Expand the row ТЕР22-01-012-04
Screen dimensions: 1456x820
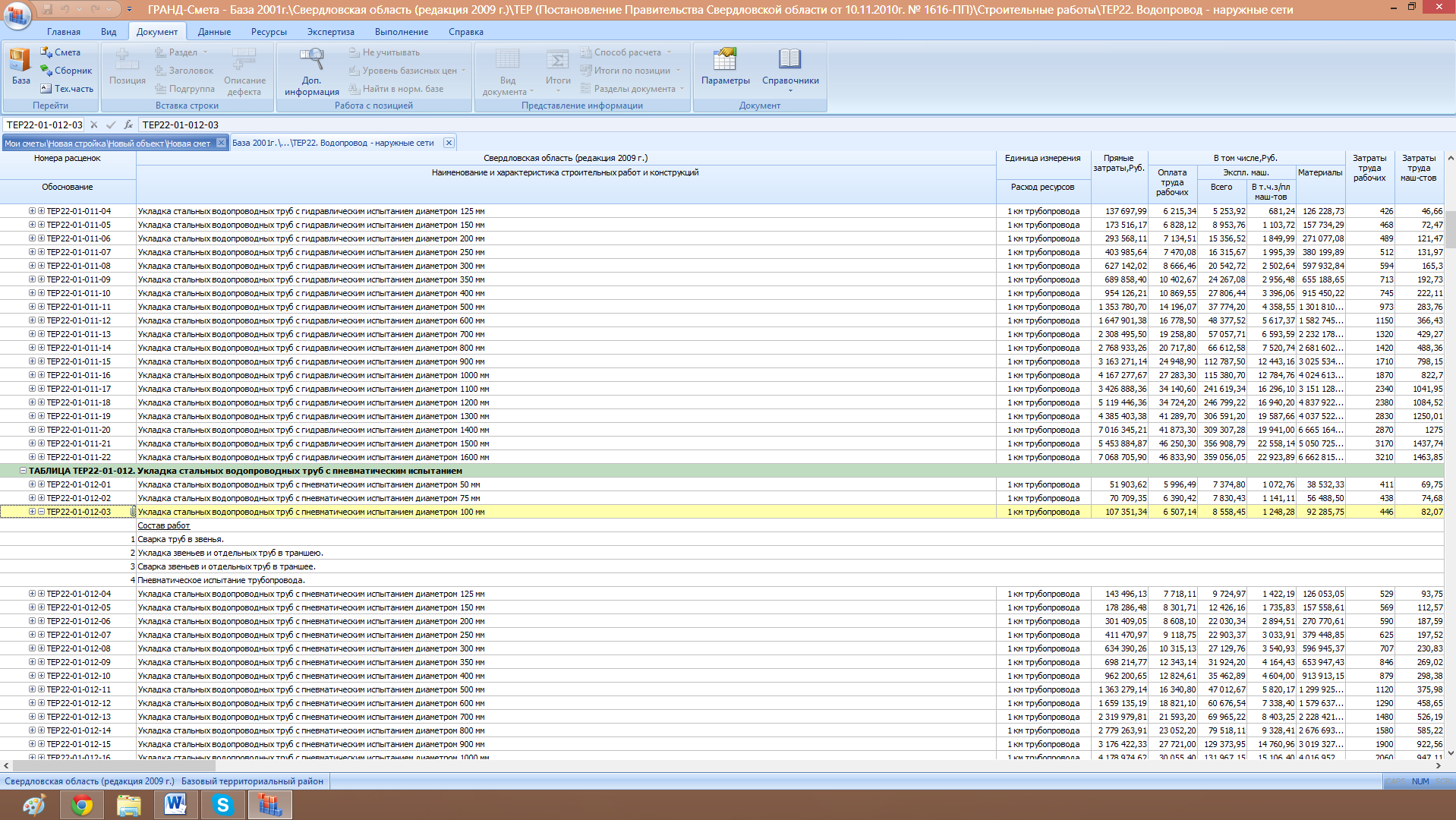click(41, 594)
